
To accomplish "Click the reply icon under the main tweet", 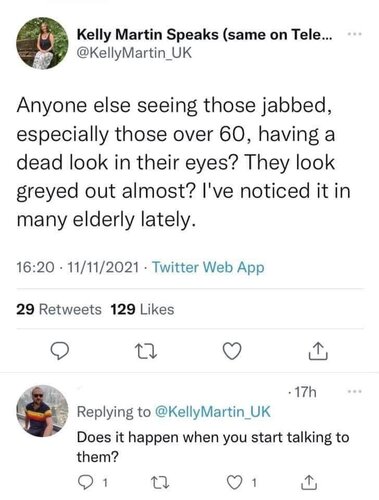I will (x=60, y=351).
